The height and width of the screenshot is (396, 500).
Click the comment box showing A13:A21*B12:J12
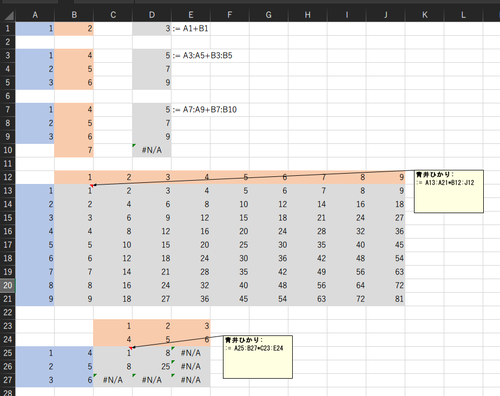click(449, 191)
